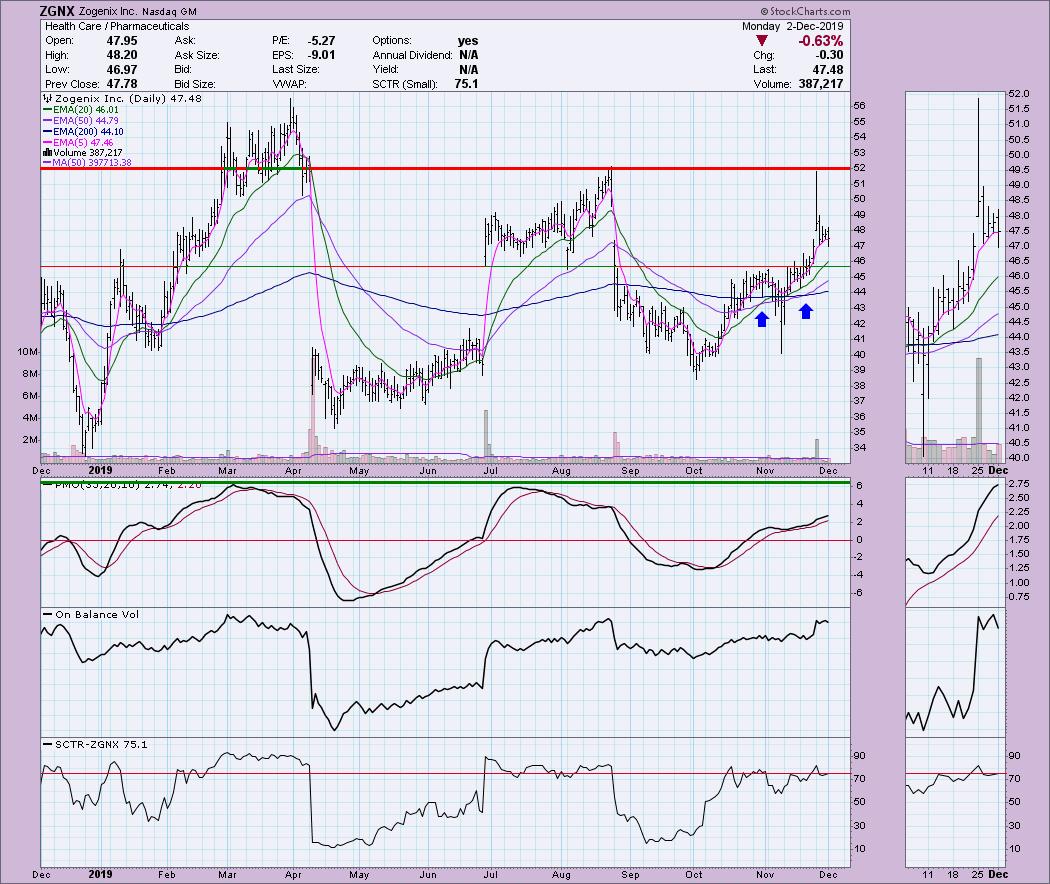Click the Zogenix Inc. (Daily) 47.48 legend title

(122, 98)
